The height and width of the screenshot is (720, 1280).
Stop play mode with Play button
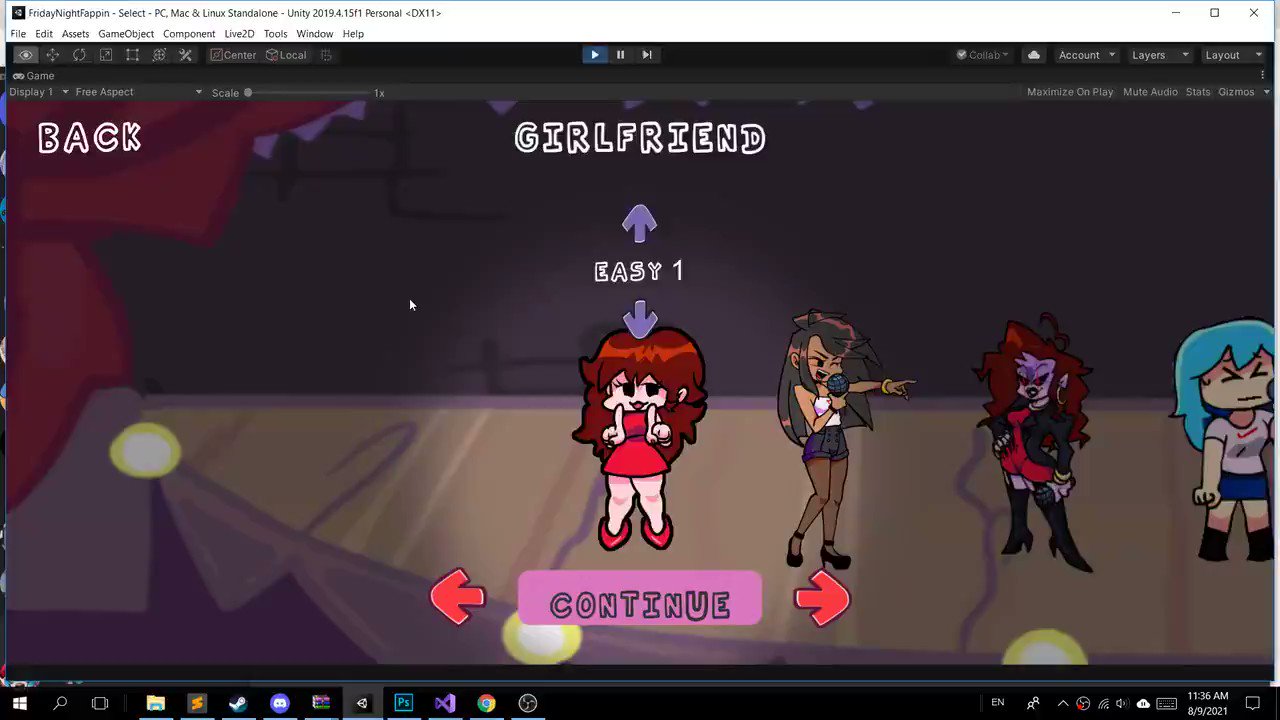[594, 55]
